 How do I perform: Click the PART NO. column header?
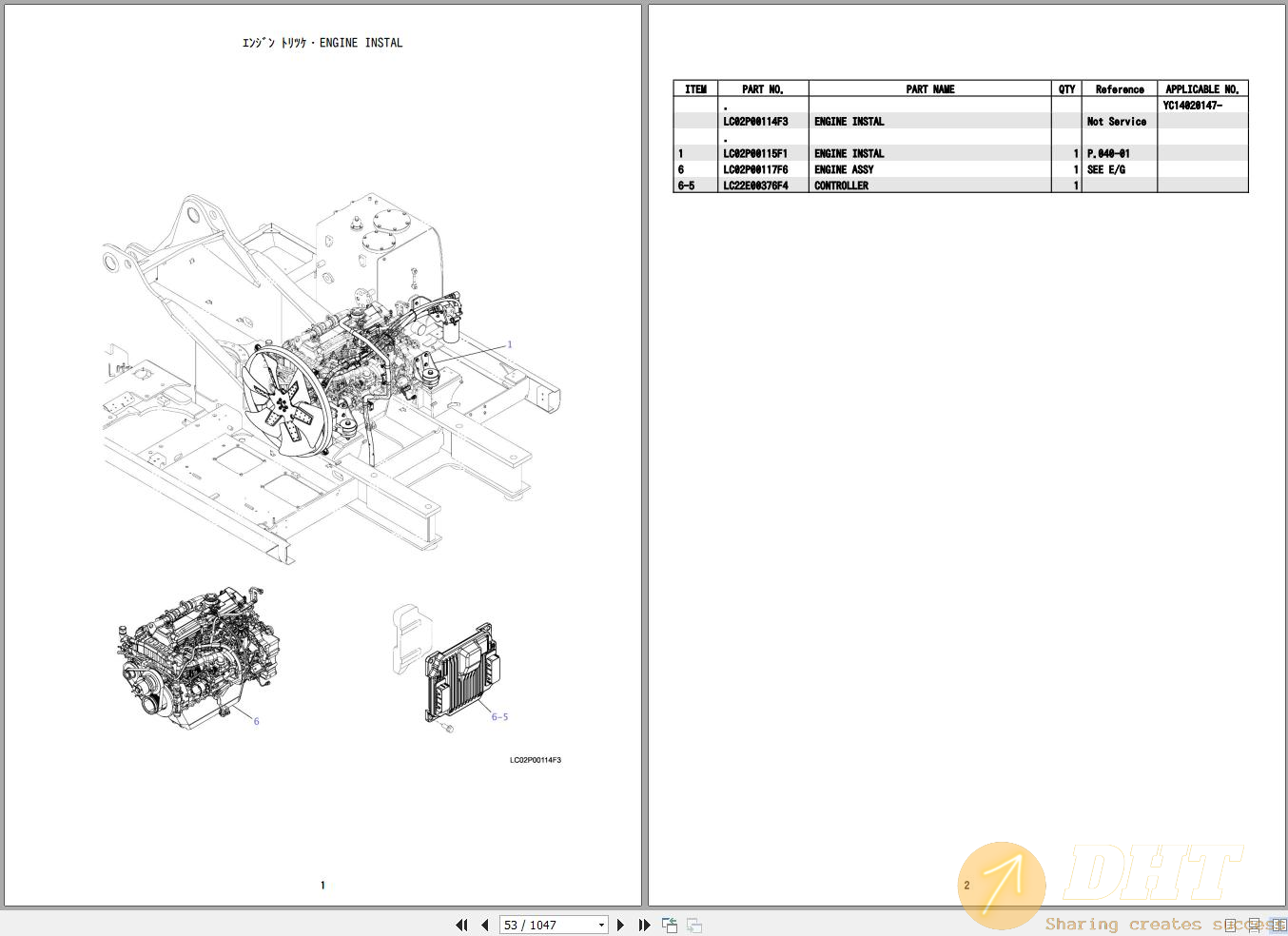click(763, 89)
